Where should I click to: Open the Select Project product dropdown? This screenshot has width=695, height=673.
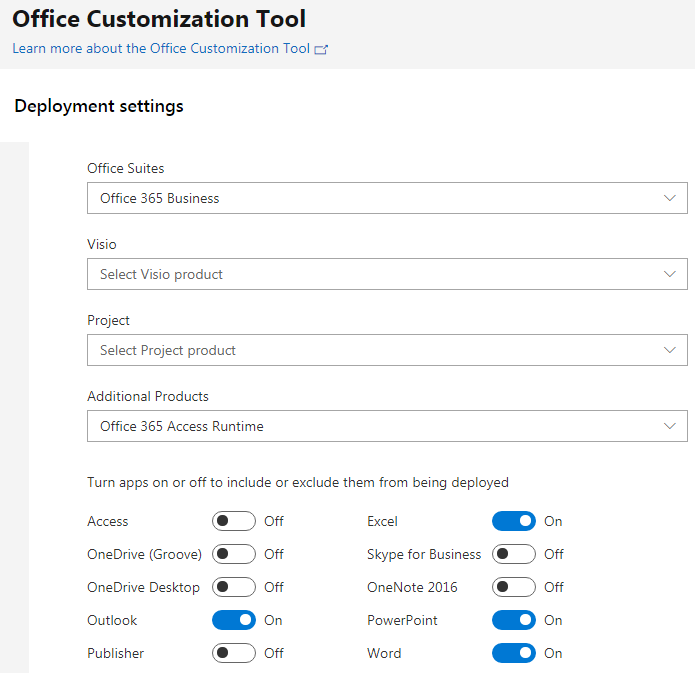click(387, 350)
